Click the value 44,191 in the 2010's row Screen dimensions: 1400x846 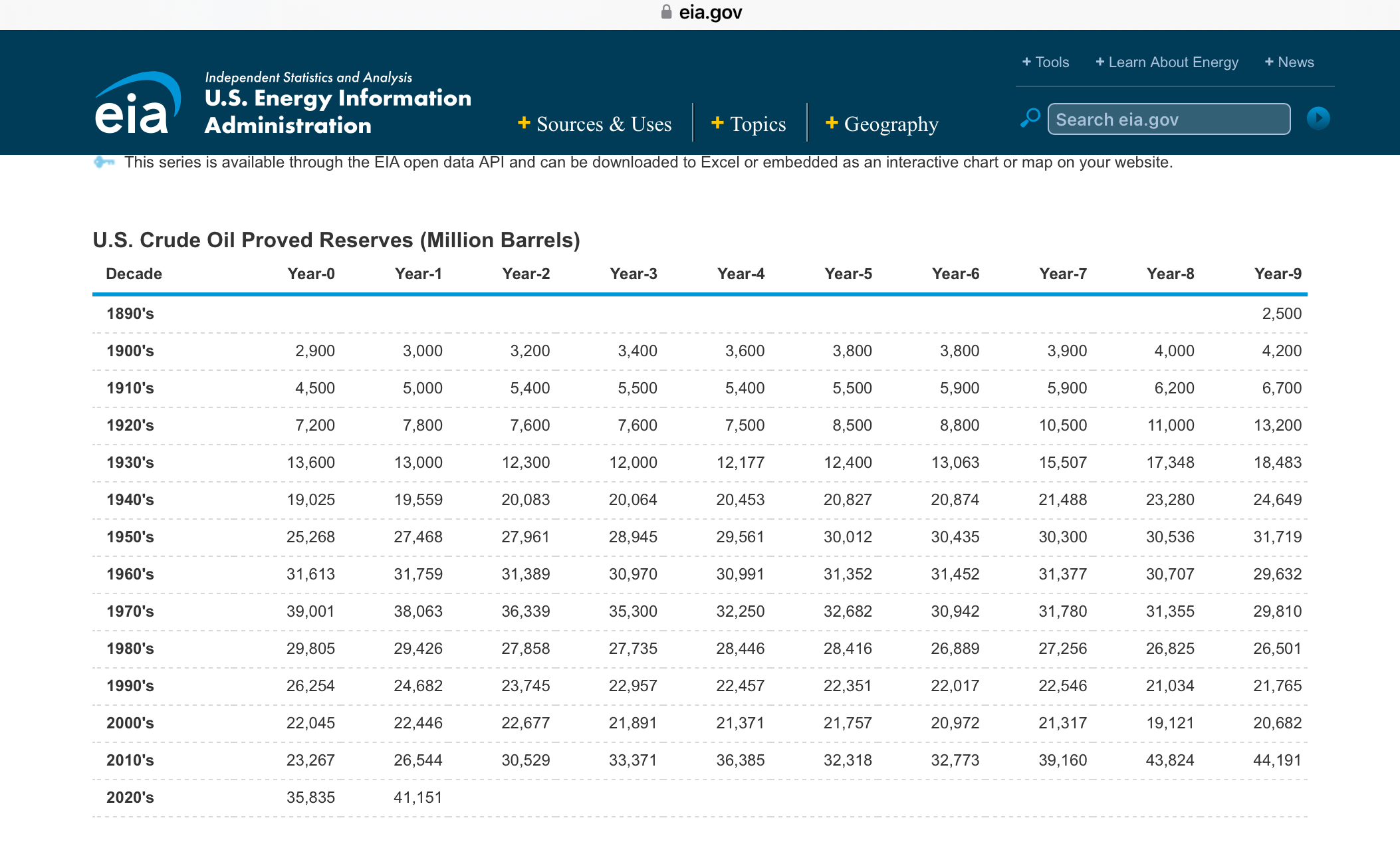[x=1278, y=760]
